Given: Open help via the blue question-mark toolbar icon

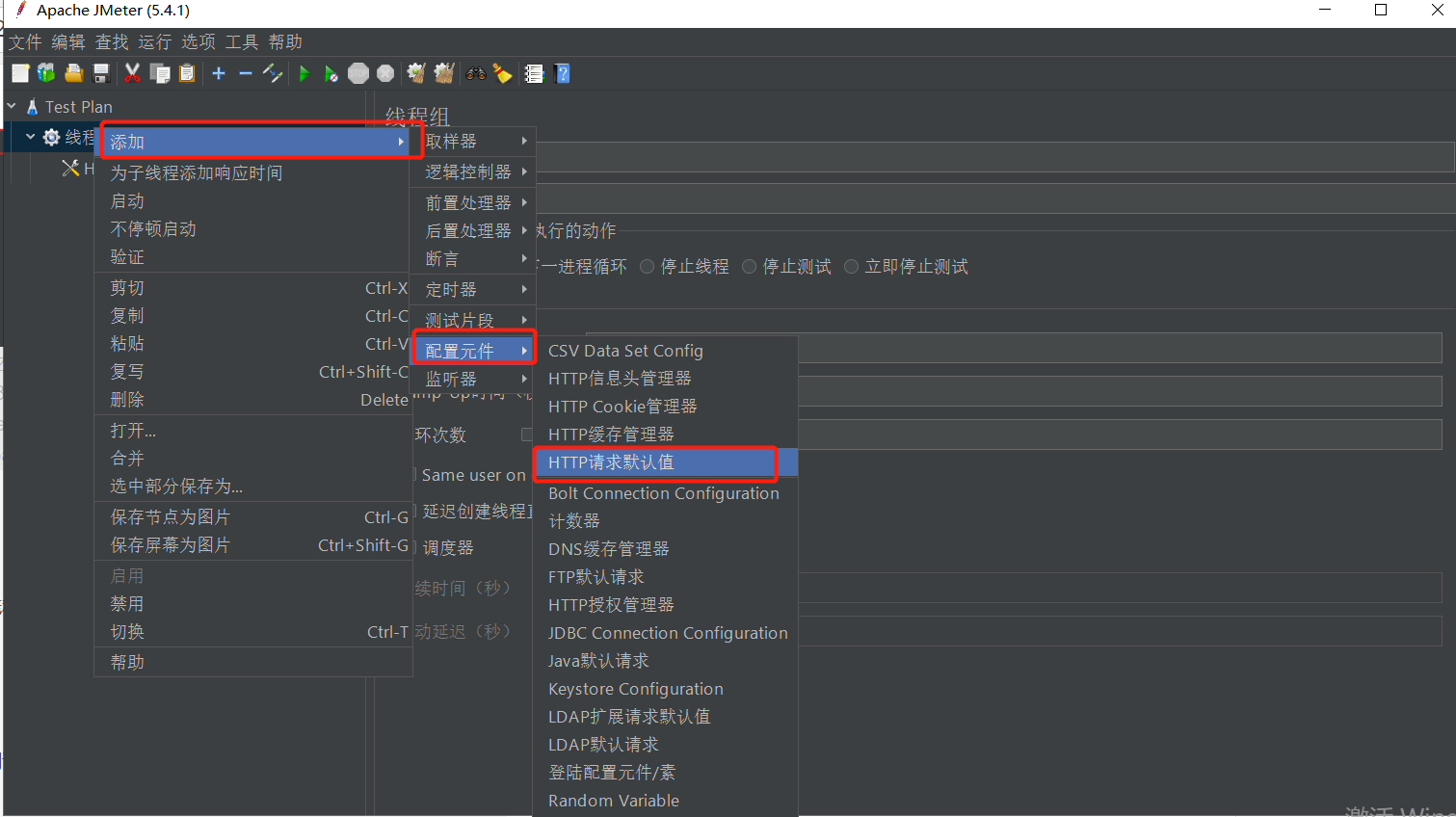Looking at the screenshot, I should [x=563, y=73].
